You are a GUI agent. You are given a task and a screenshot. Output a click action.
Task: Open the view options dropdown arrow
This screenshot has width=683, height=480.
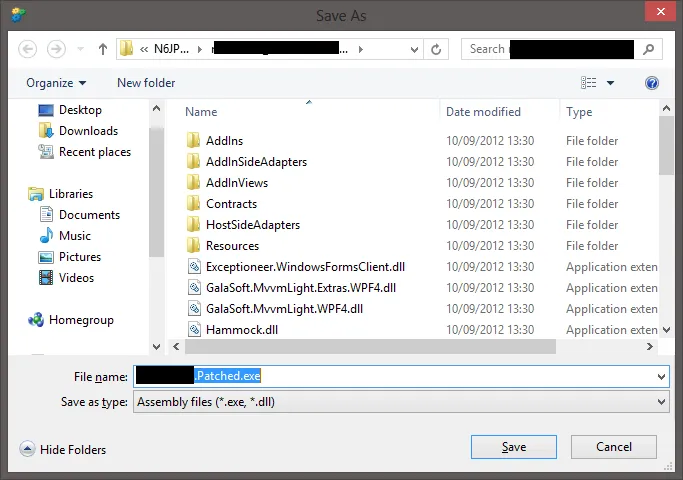tap(611, 83)
